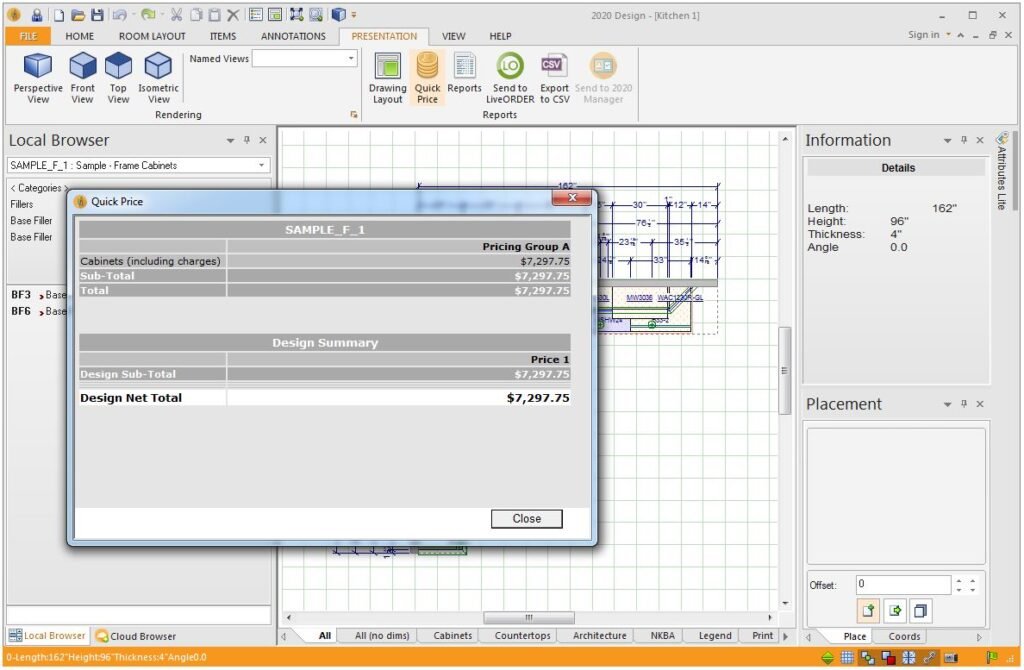
Task: Open the VIEW ribbon tab
Action: point(453,36)
